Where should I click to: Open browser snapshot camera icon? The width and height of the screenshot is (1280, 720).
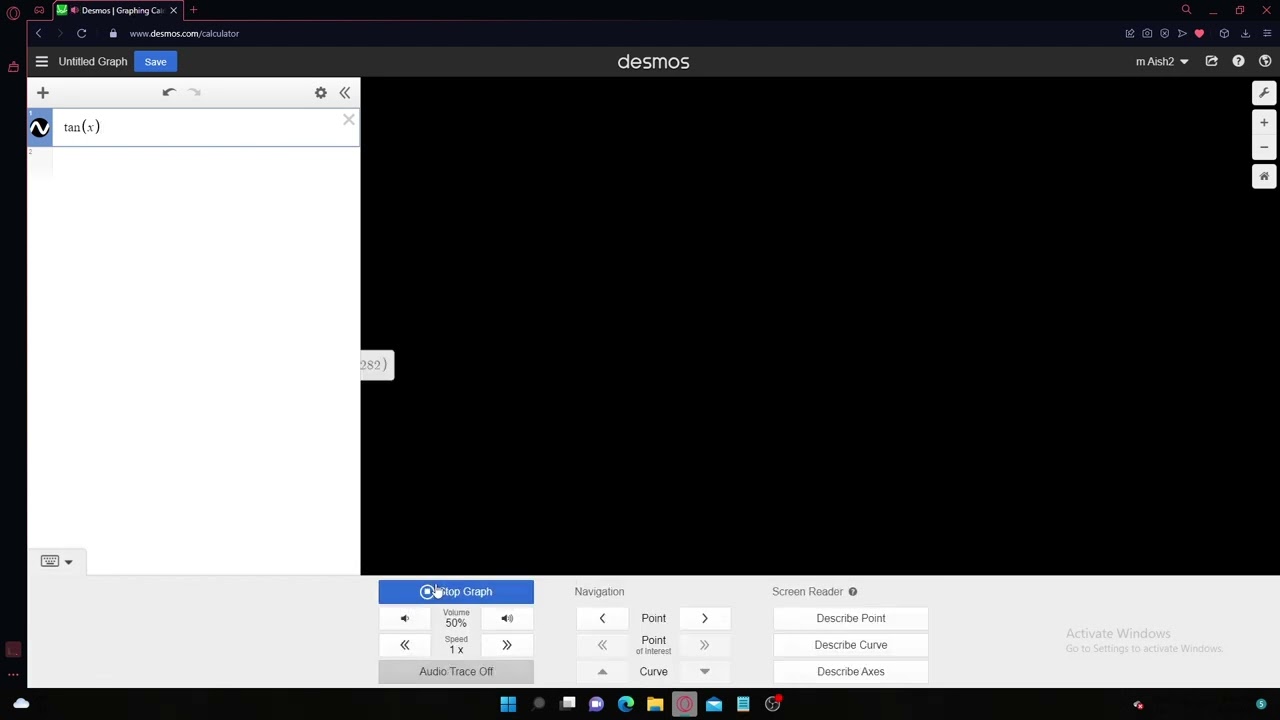point(1147,34)
